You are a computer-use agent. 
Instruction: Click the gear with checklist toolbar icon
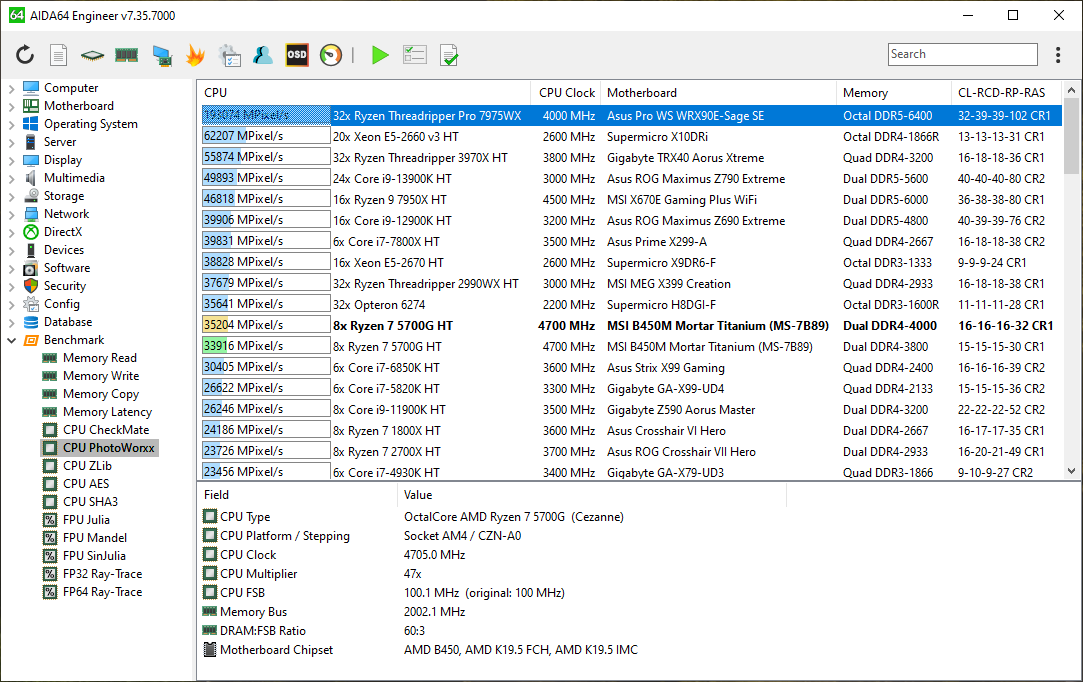click(x=229, y=55)
